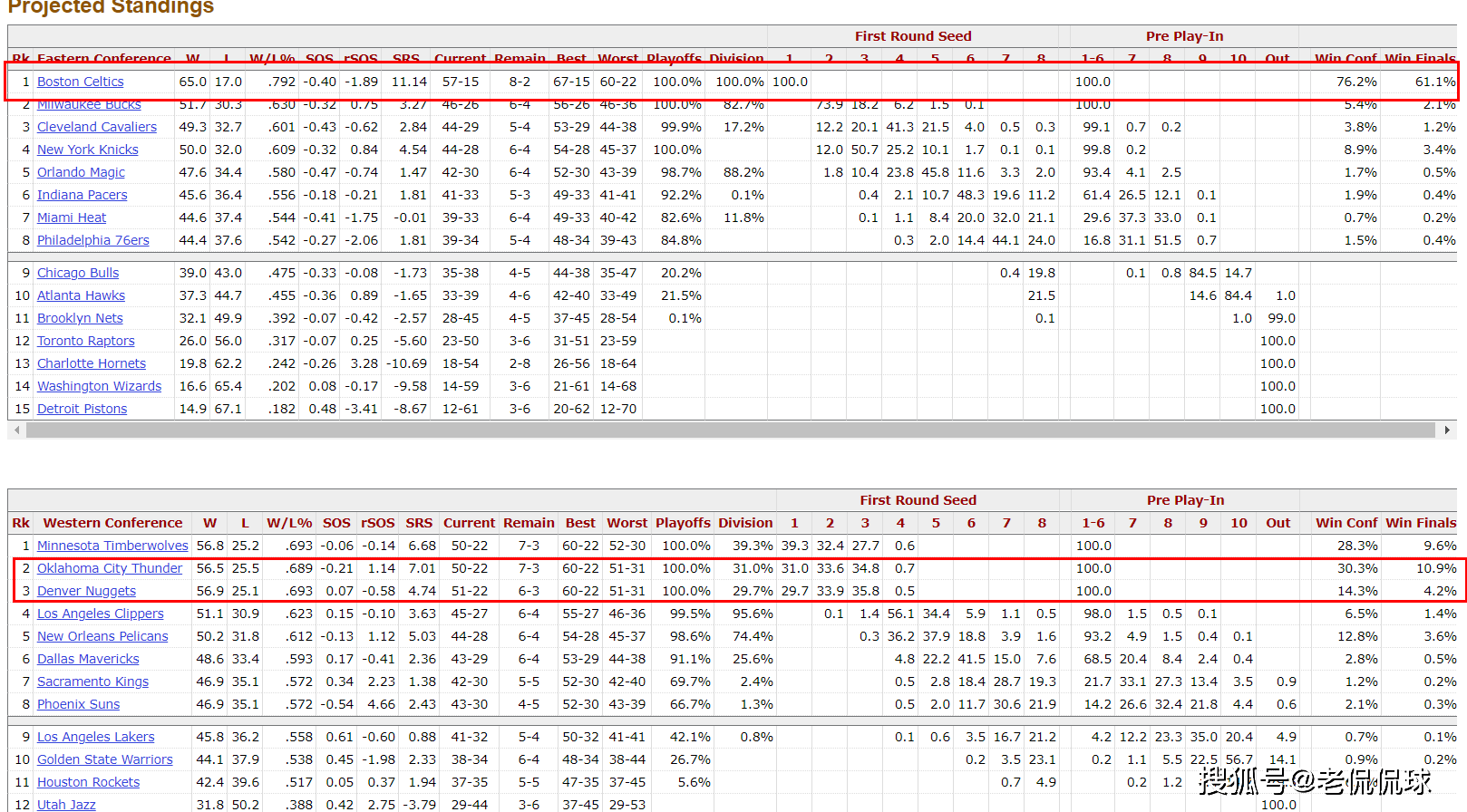Screen dimensions: 1467x812
Task: Sort Western table by Win Finals column
Action: [x=1421, y=523]
